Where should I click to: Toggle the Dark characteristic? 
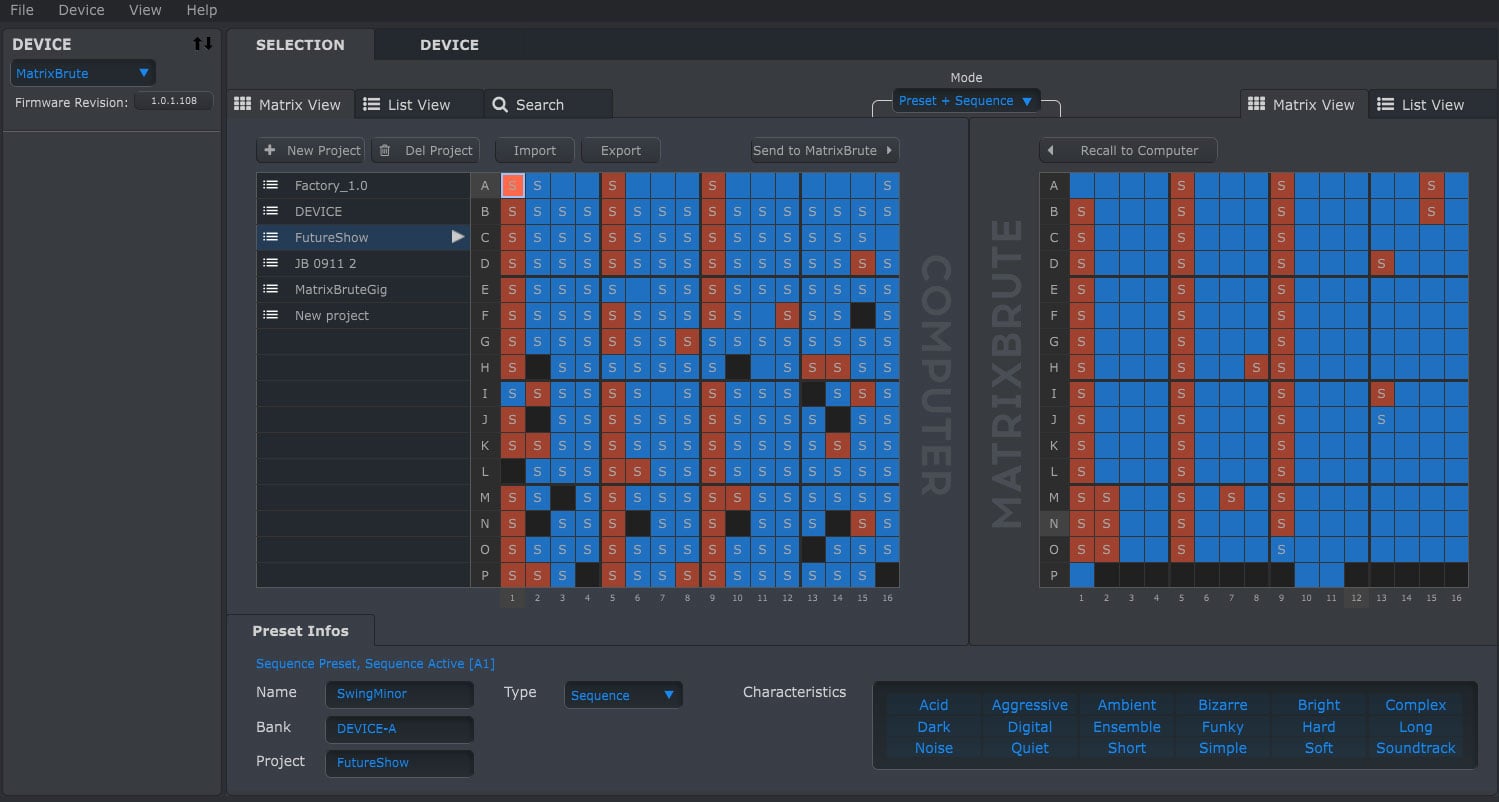point(934,727)
